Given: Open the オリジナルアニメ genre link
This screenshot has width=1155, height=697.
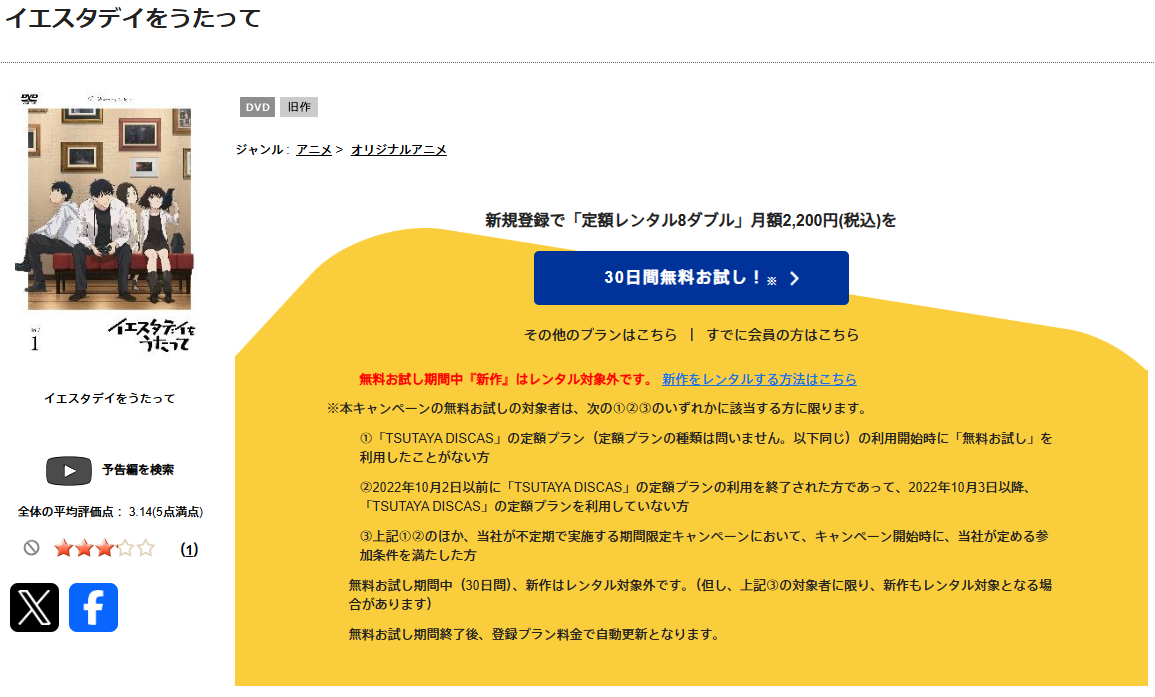Looking at the screenshot, I should 399,150.
